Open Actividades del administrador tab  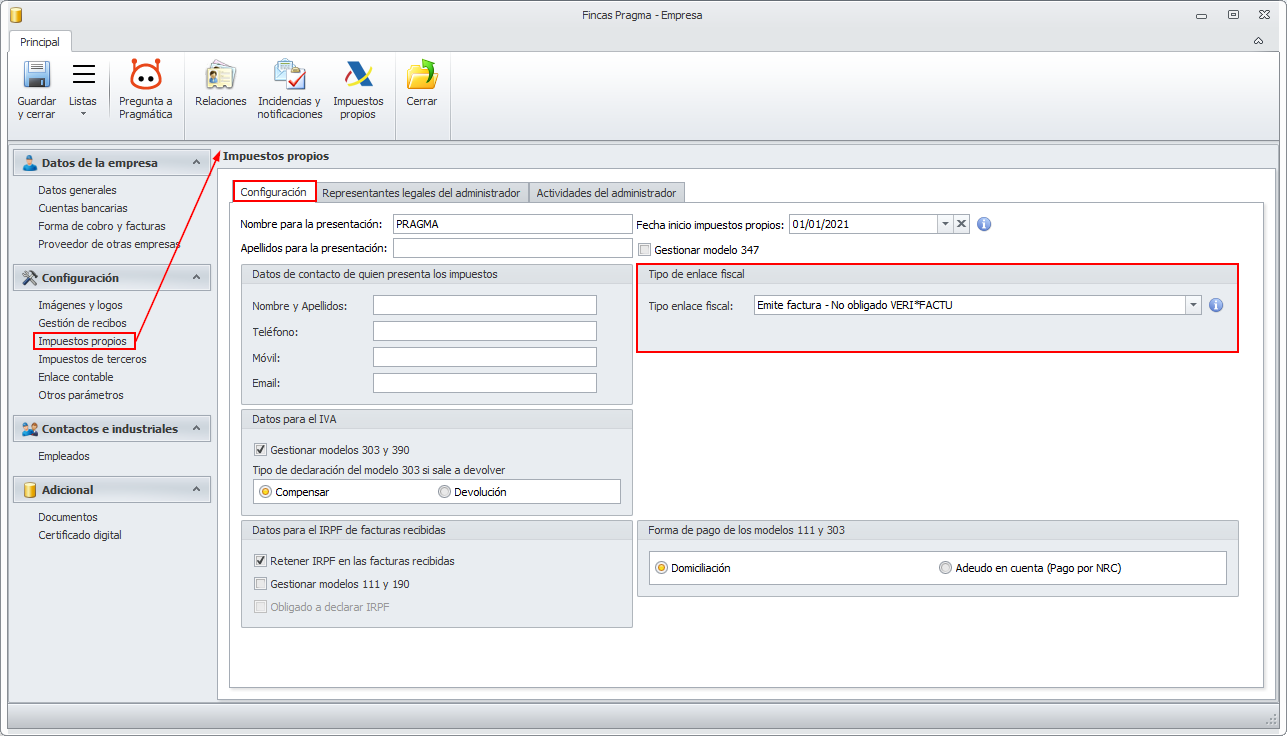(606, 193)
